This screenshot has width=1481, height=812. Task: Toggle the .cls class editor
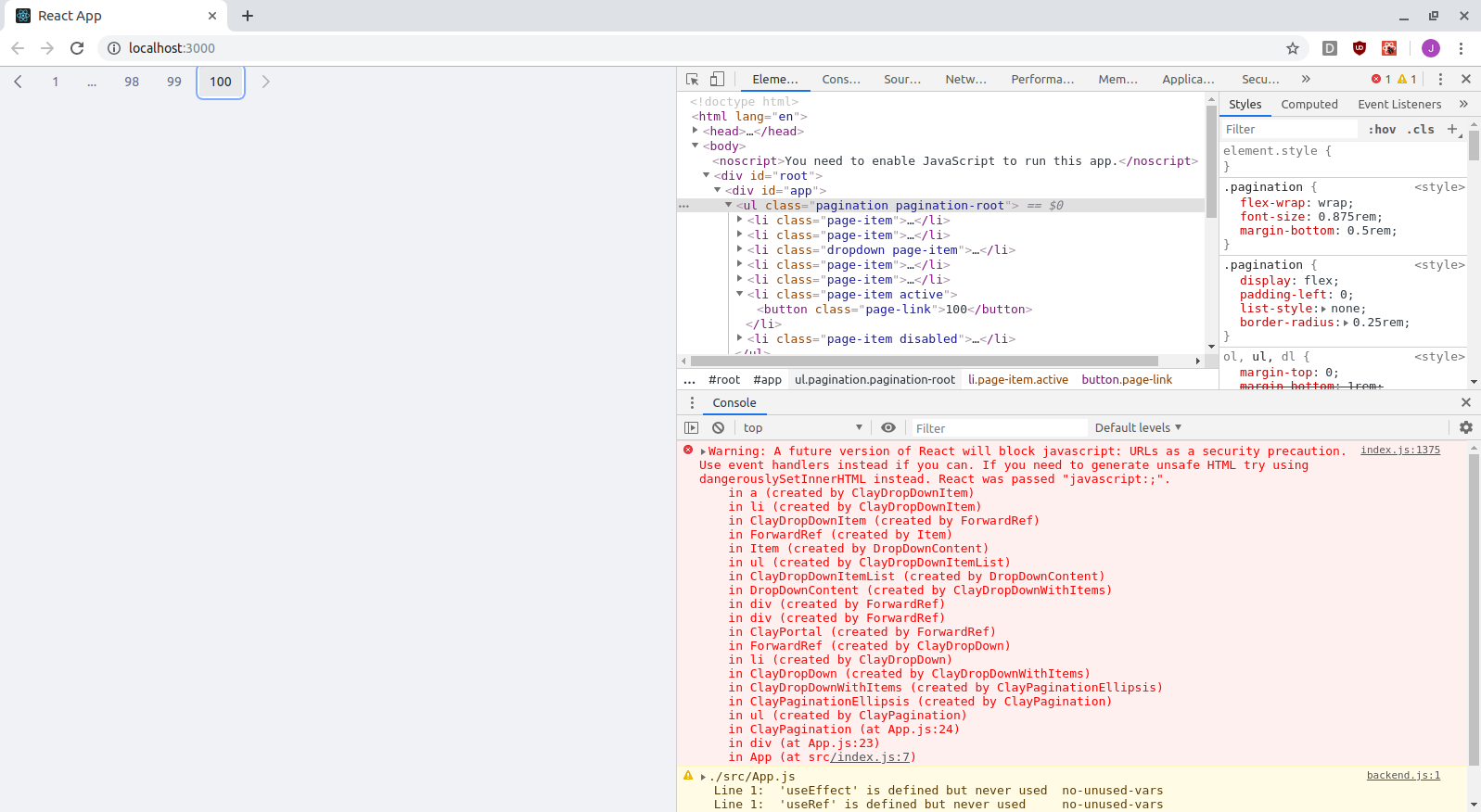tap(1421, 130)
